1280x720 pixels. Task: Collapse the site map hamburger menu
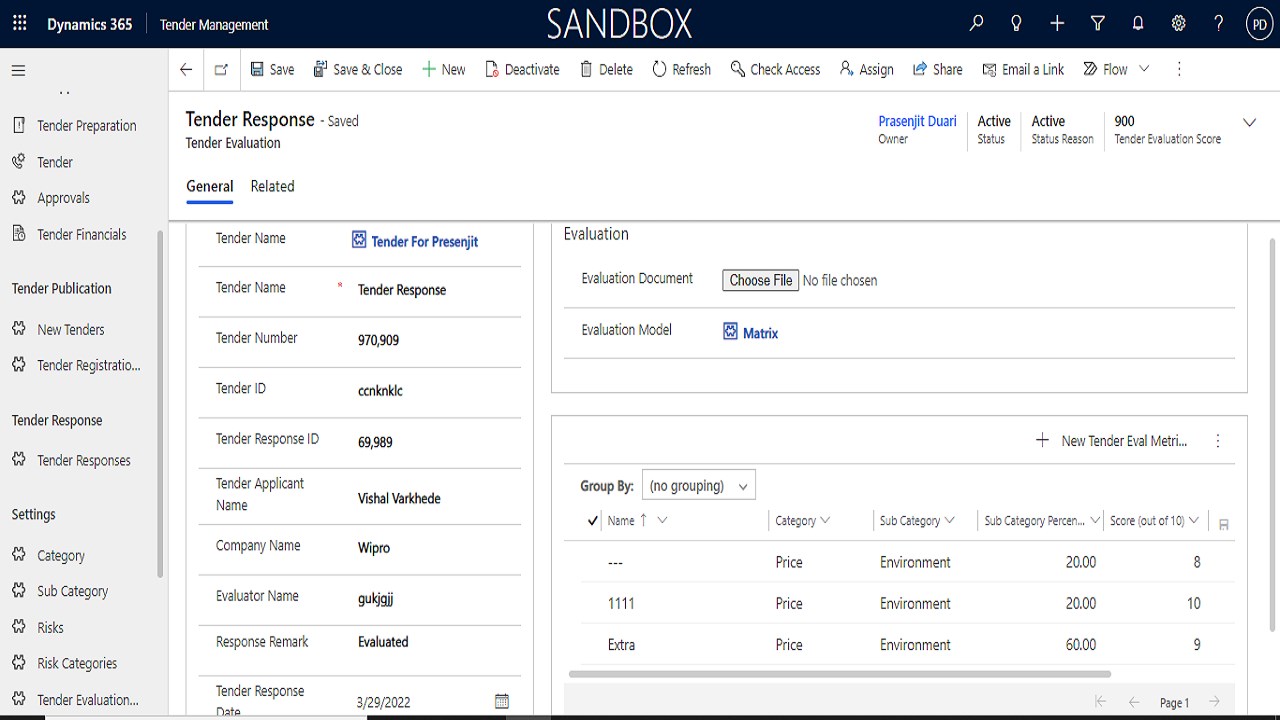tap(18, 71)
